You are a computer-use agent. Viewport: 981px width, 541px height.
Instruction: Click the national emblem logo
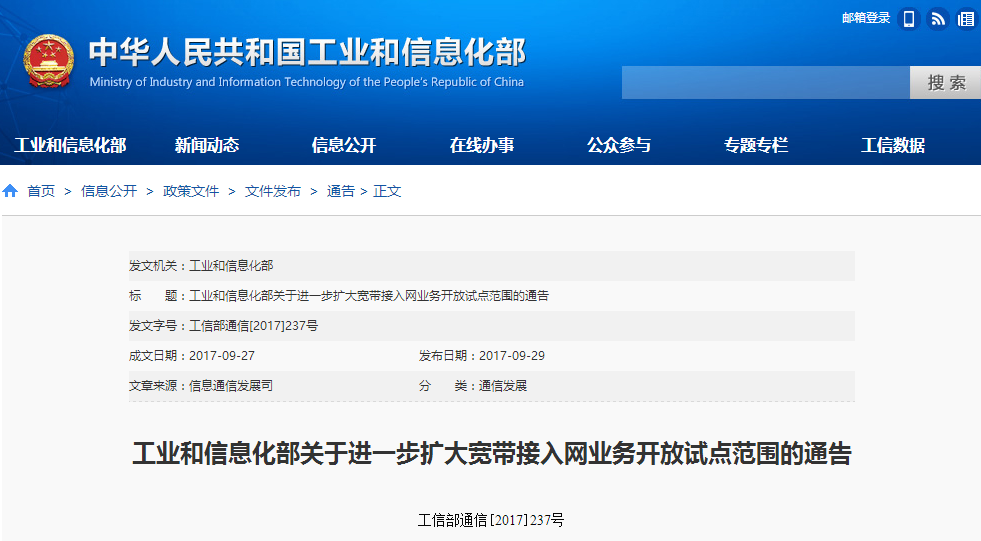[49, 61]
